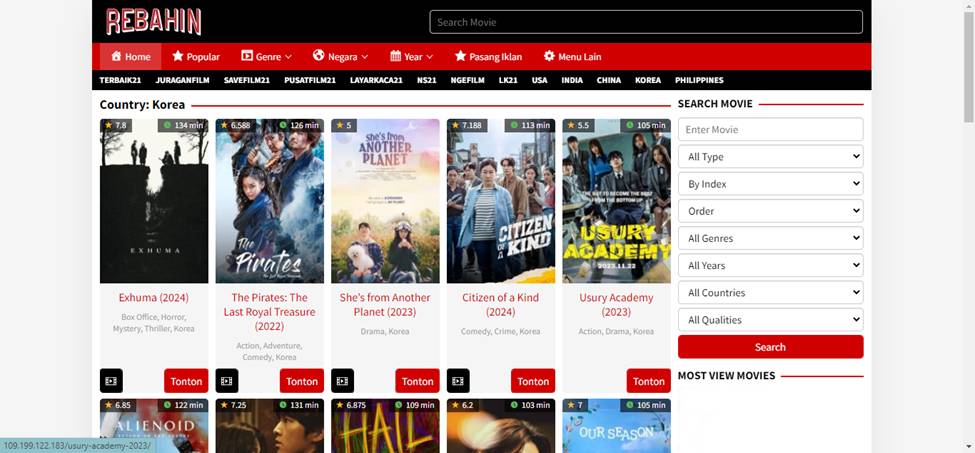Expand the Year menu
The image size is (975, 453).
coord(412,57)
